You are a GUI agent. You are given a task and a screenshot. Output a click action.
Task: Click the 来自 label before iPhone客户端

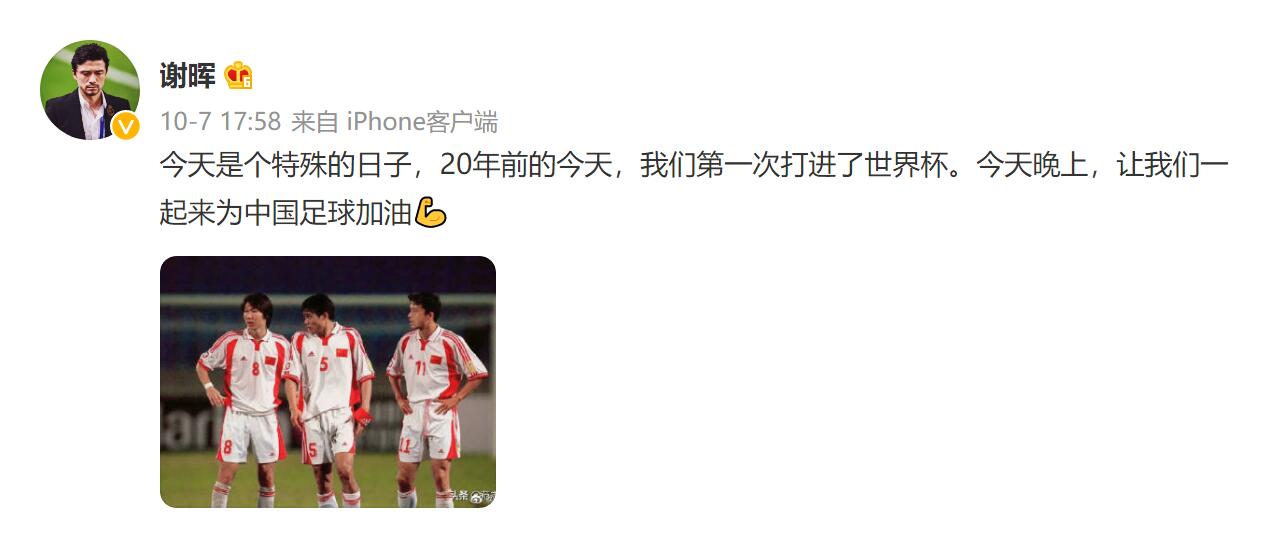(315, 122)
